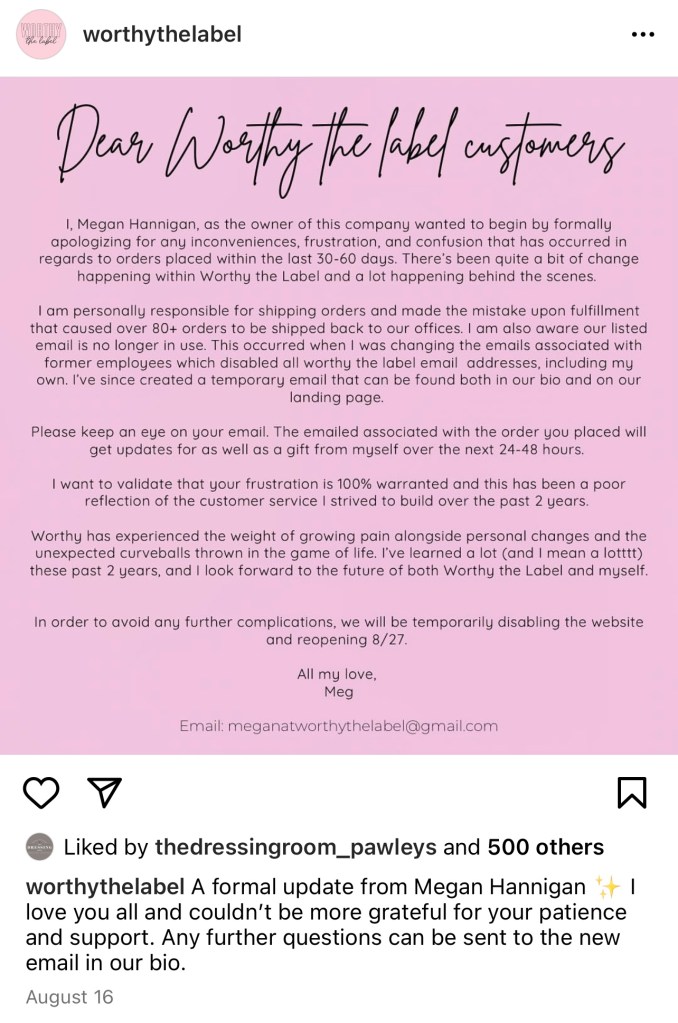Tap the paragraph about reopening 8/27
The width and height of the screenshot is (678, 1023).
click(338, 630)
